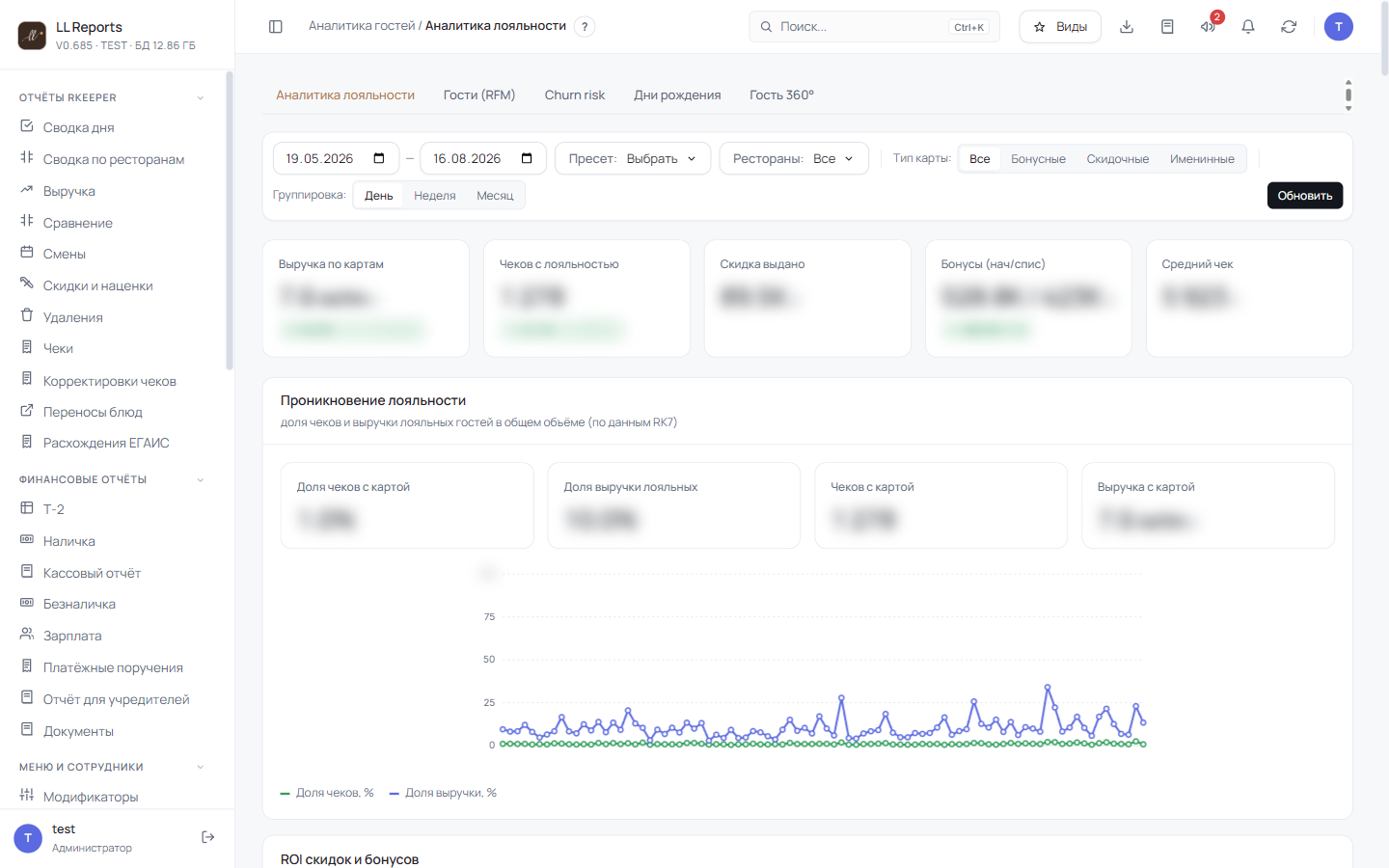1389x868 pixels.
Task: Switch to the Churn risk tab
Action: point(575,95)
